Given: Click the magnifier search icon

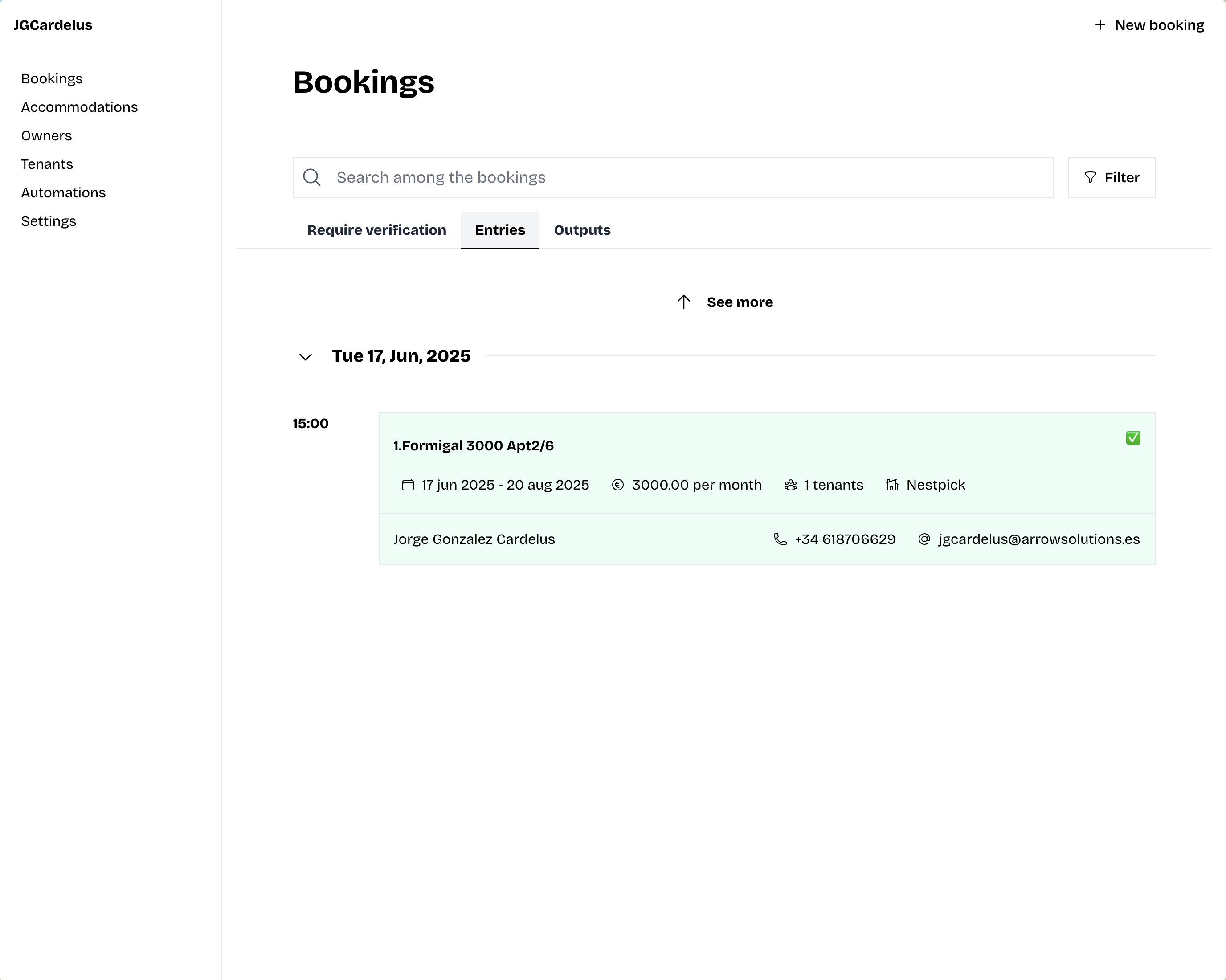Looking at the screenshot, I should tap(311, 177).
